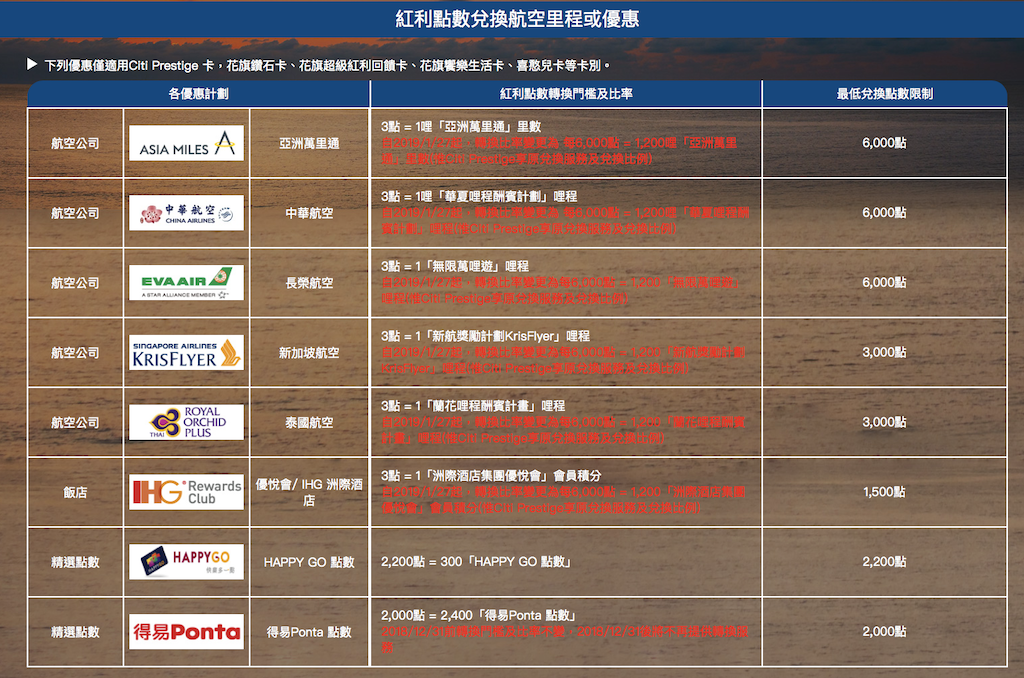The image size is (1024, 678).
Task: Click the 2,200點 minimum for HAPPY GO
Action: pos(884,562)
